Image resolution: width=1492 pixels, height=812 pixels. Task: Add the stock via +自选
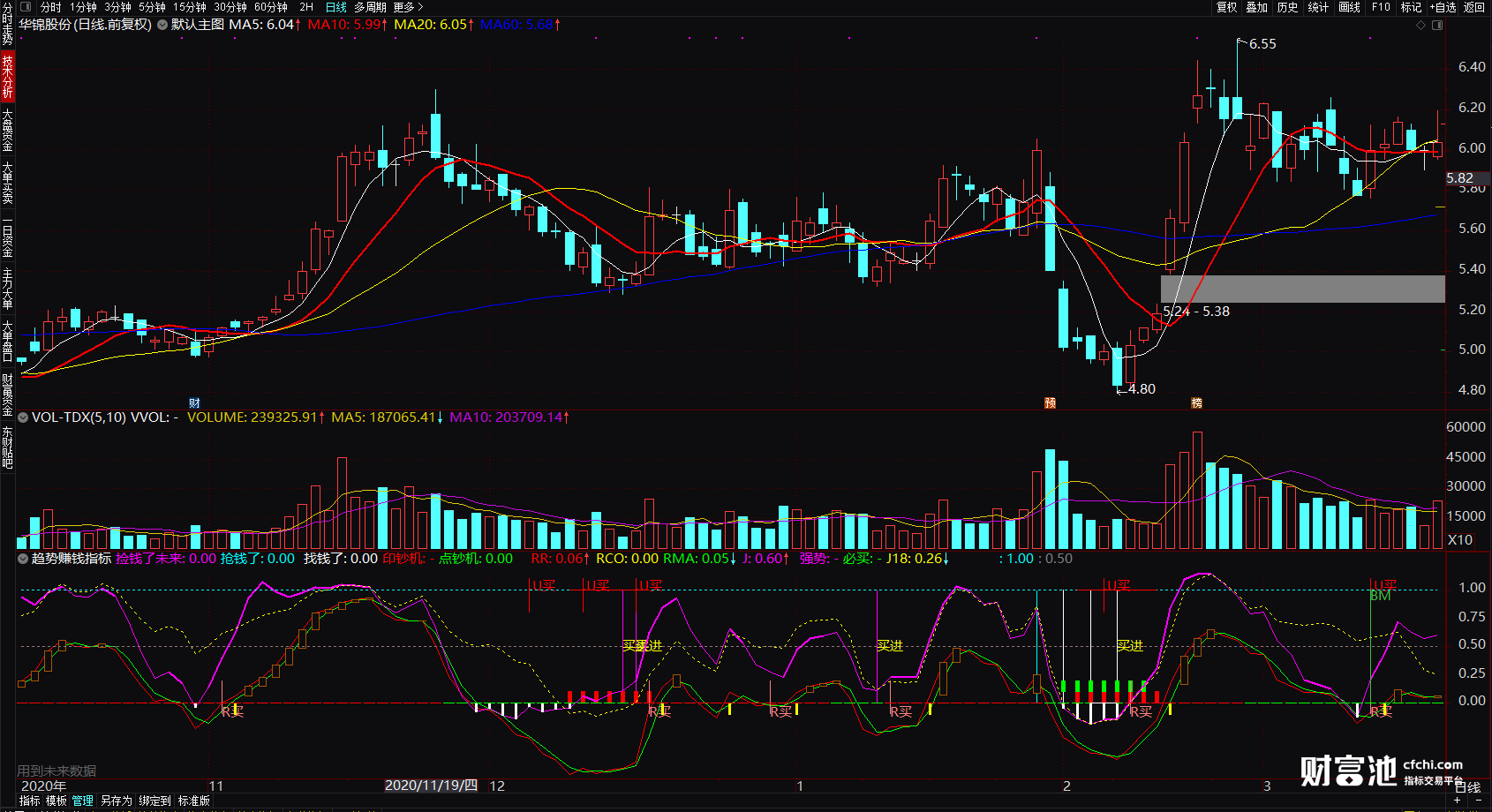click(x=1443, y=7)
